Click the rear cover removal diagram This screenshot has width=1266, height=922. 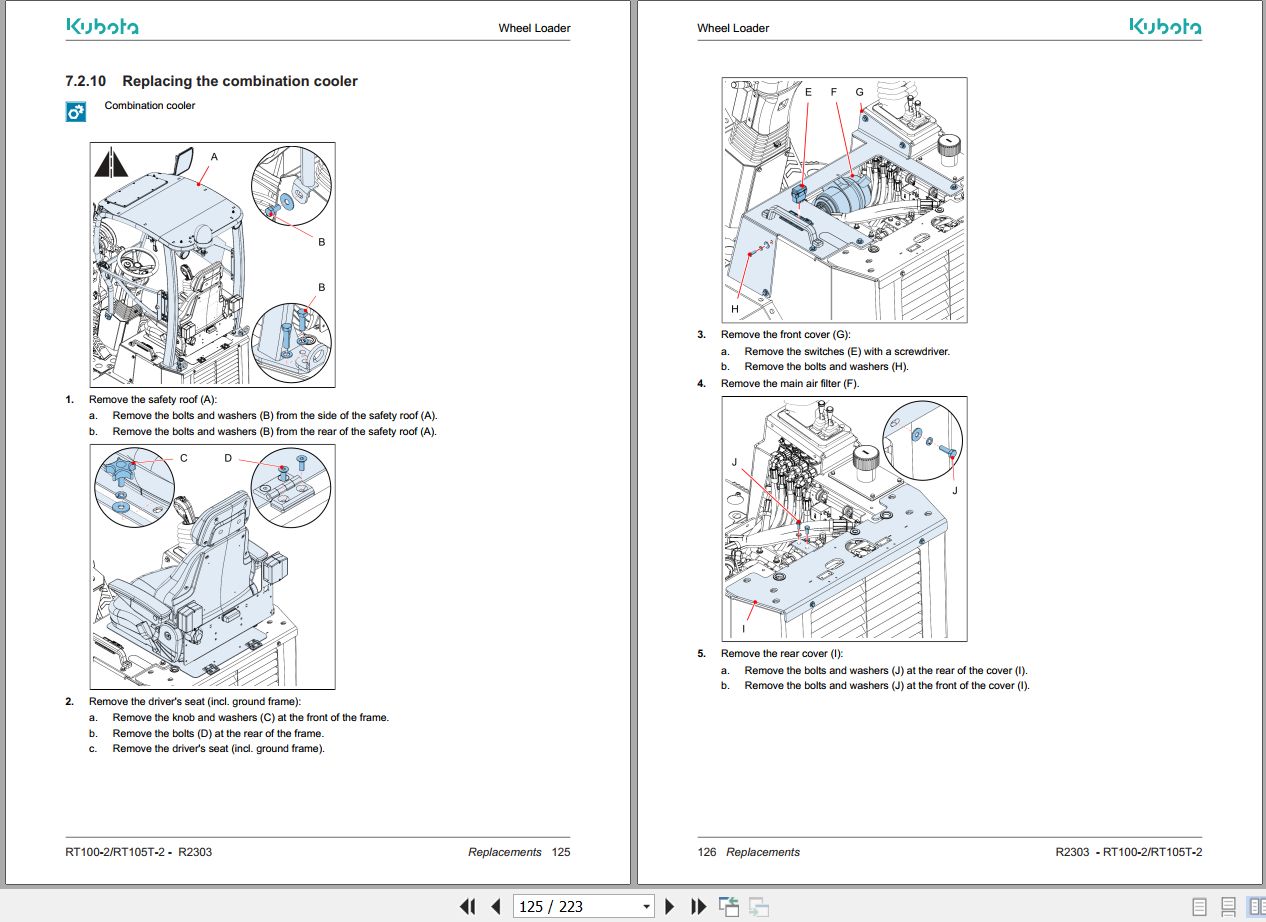844,517
